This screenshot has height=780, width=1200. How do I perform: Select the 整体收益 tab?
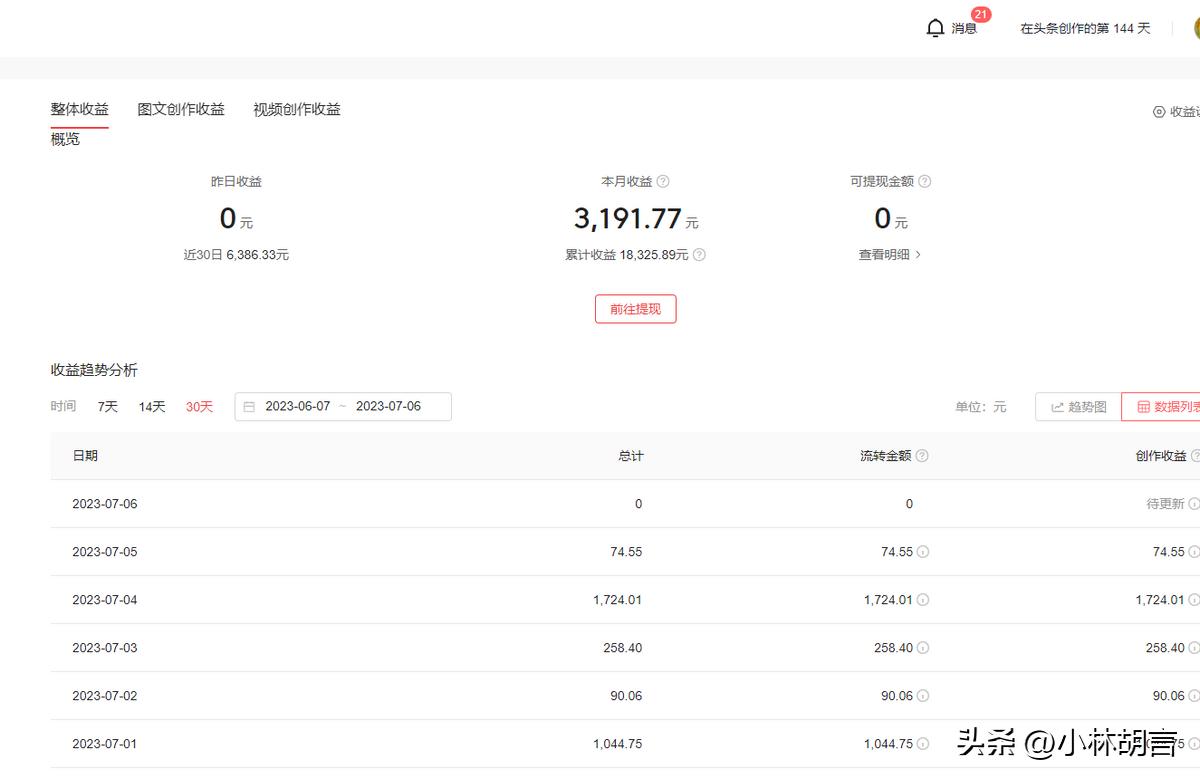(80, 109)
